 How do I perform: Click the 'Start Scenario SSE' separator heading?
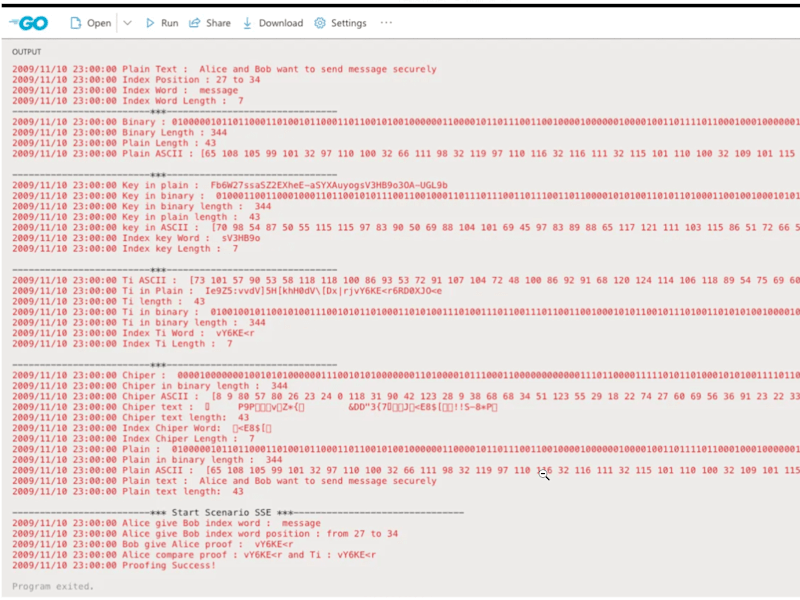(238, 512)
